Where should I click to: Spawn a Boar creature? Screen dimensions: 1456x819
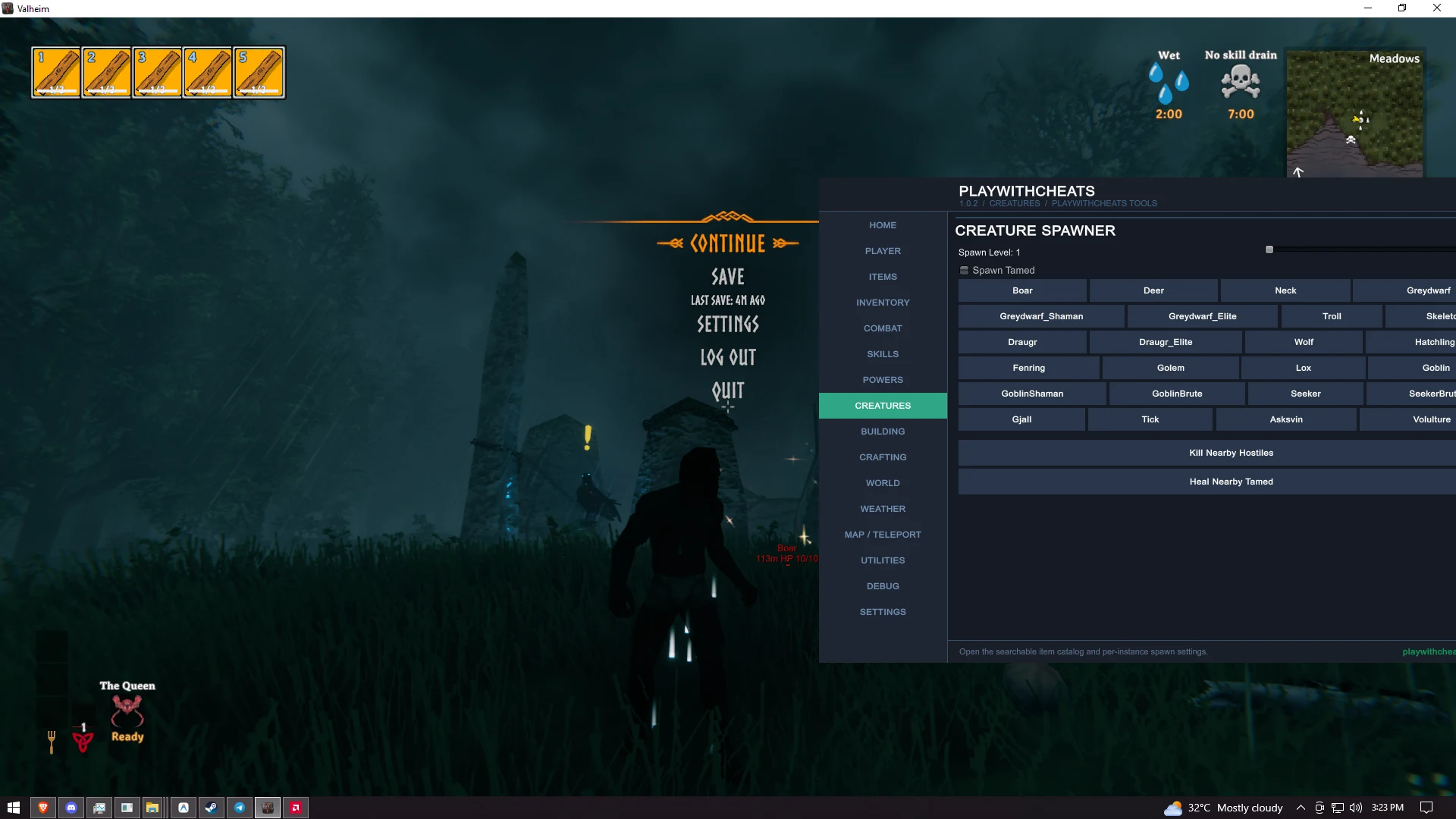click(1022, 290)
